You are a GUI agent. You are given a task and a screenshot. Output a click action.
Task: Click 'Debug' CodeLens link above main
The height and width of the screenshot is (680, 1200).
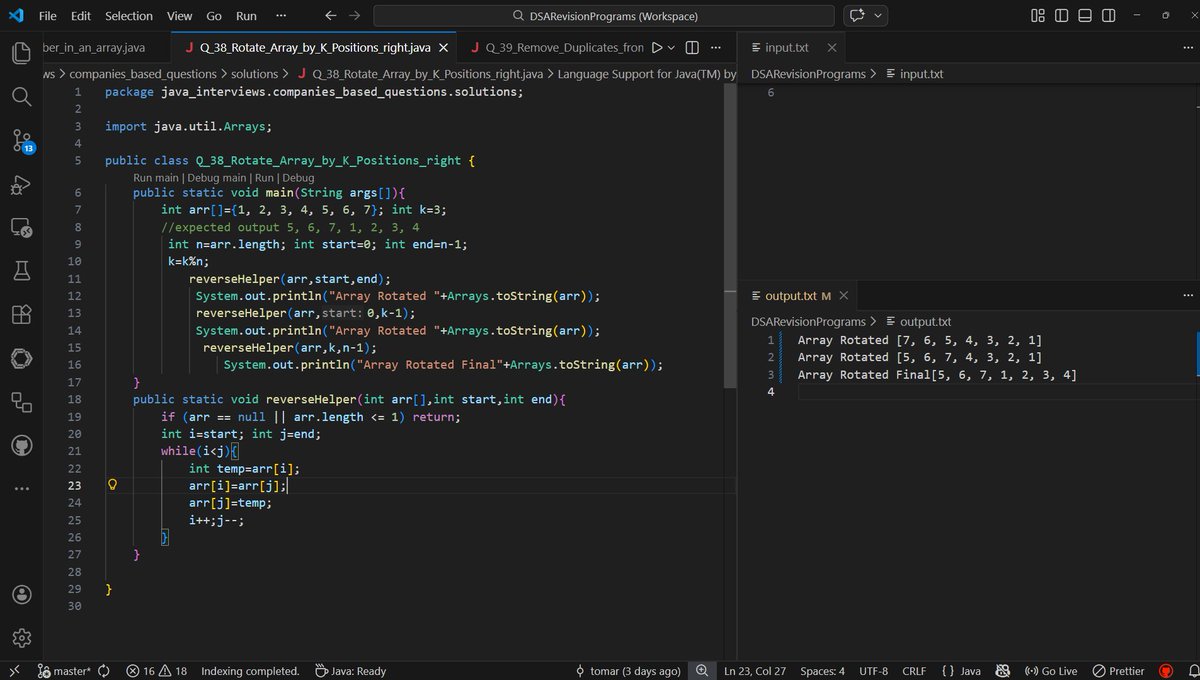click(298, 177)
